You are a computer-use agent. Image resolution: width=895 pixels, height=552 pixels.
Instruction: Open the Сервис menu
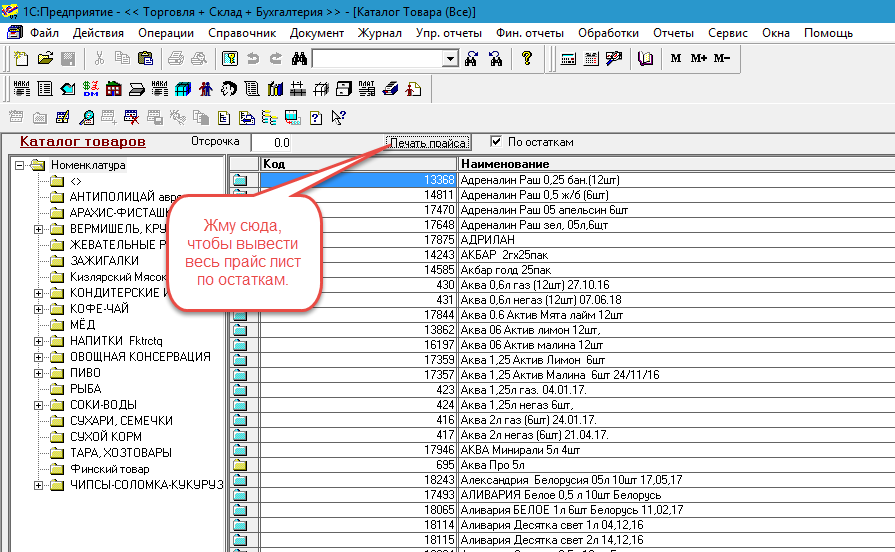pos(728,33)
